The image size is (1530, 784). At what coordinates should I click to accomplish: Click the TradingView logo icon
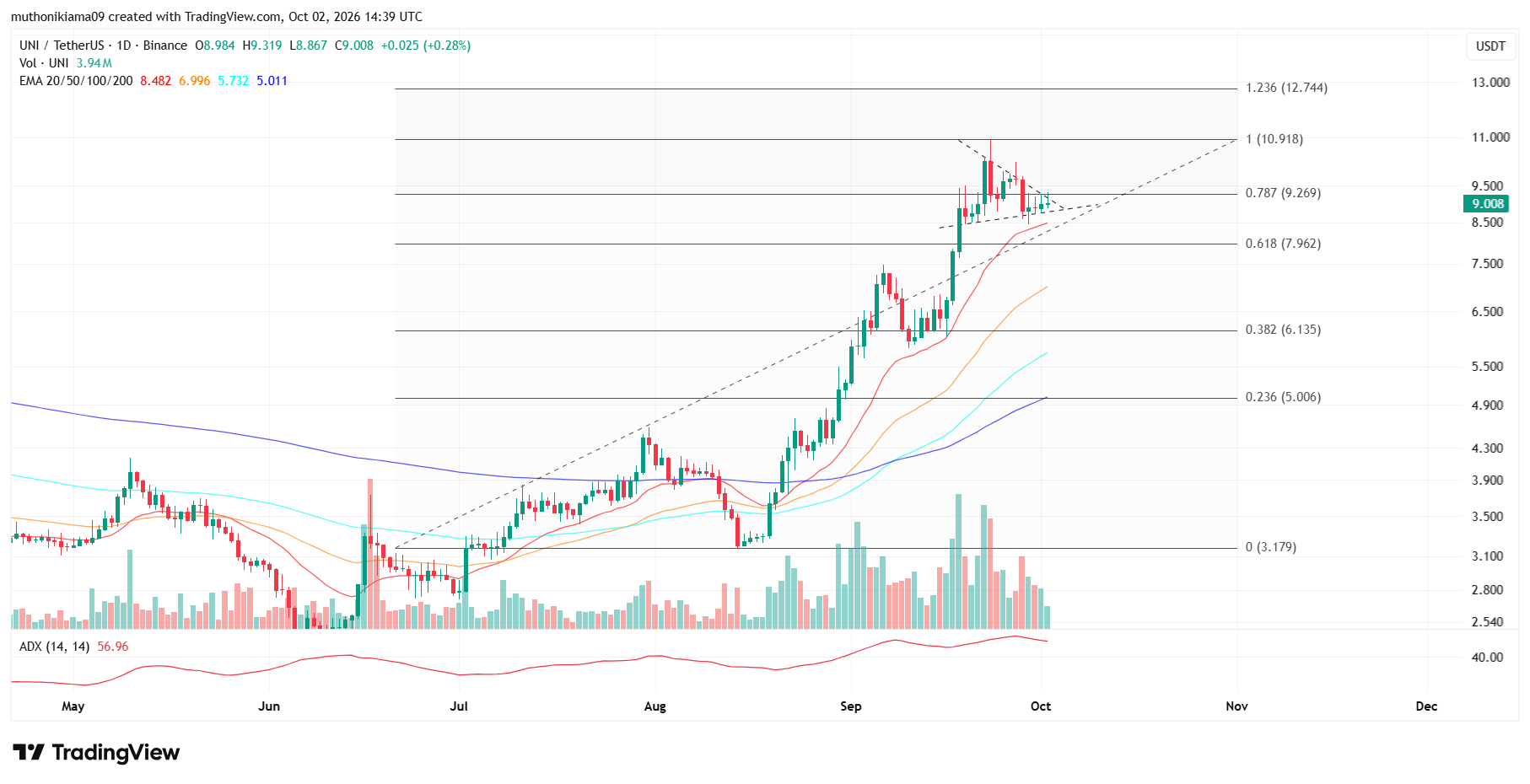[29, 752]
